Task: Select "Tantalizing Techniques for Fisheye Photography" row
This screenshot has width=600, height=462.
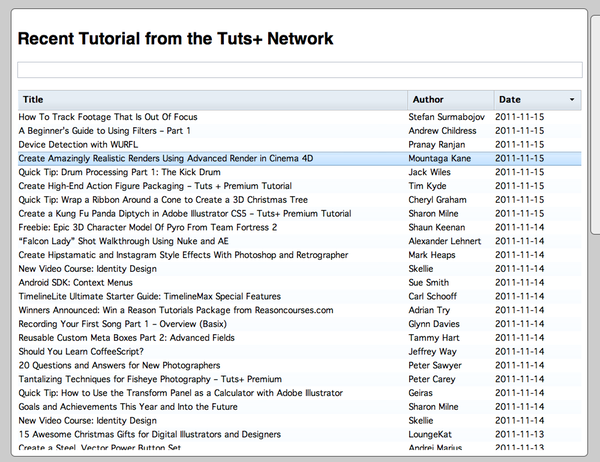Action: click(x=300, y=379)
